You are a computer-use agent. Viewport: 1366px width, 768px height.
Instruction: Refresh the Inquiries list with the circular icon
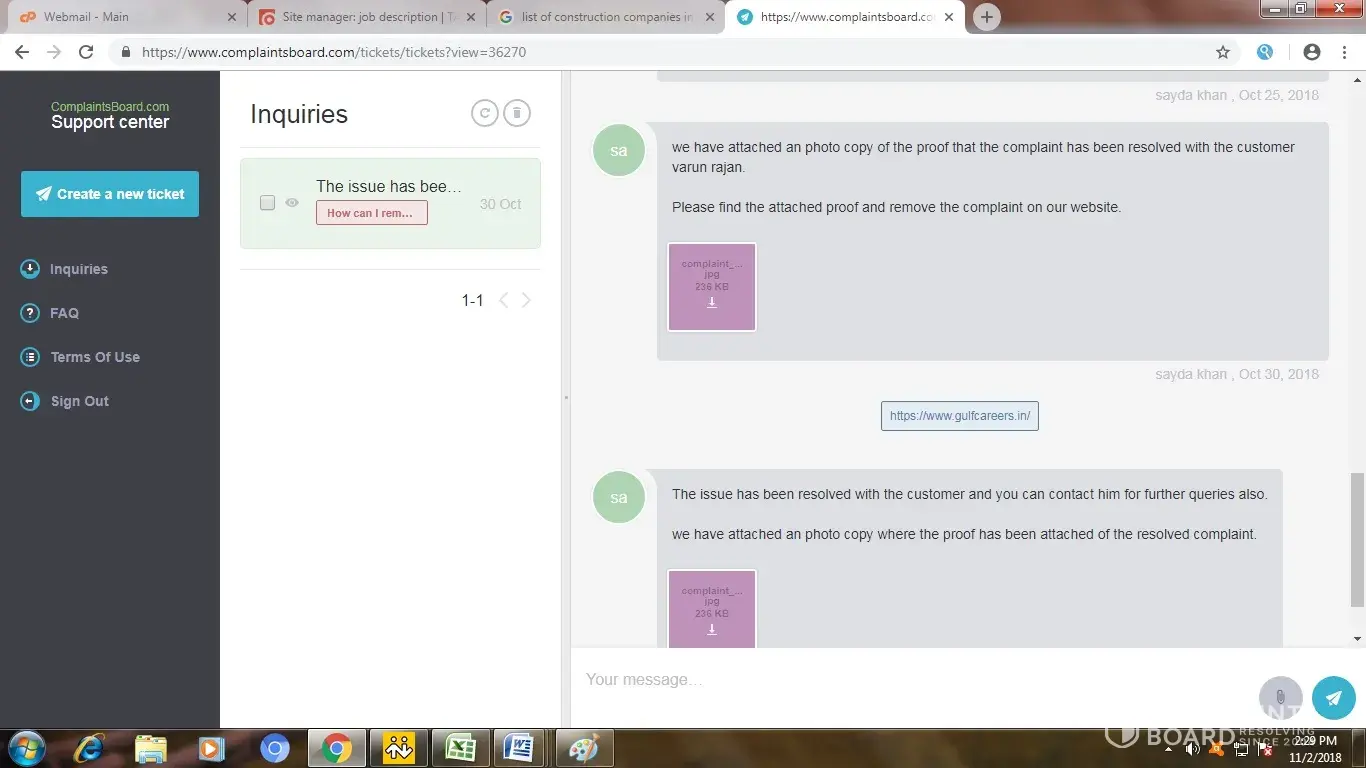tap(485, 114)
